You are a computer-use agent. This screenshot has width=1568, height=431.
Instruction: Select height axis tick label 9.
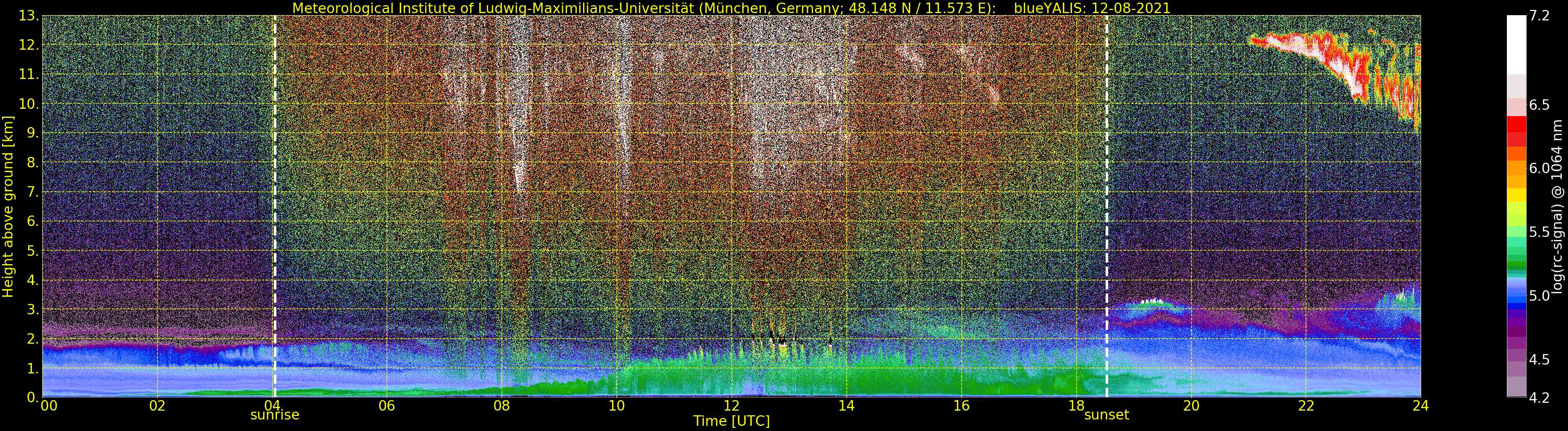[32, 133]
